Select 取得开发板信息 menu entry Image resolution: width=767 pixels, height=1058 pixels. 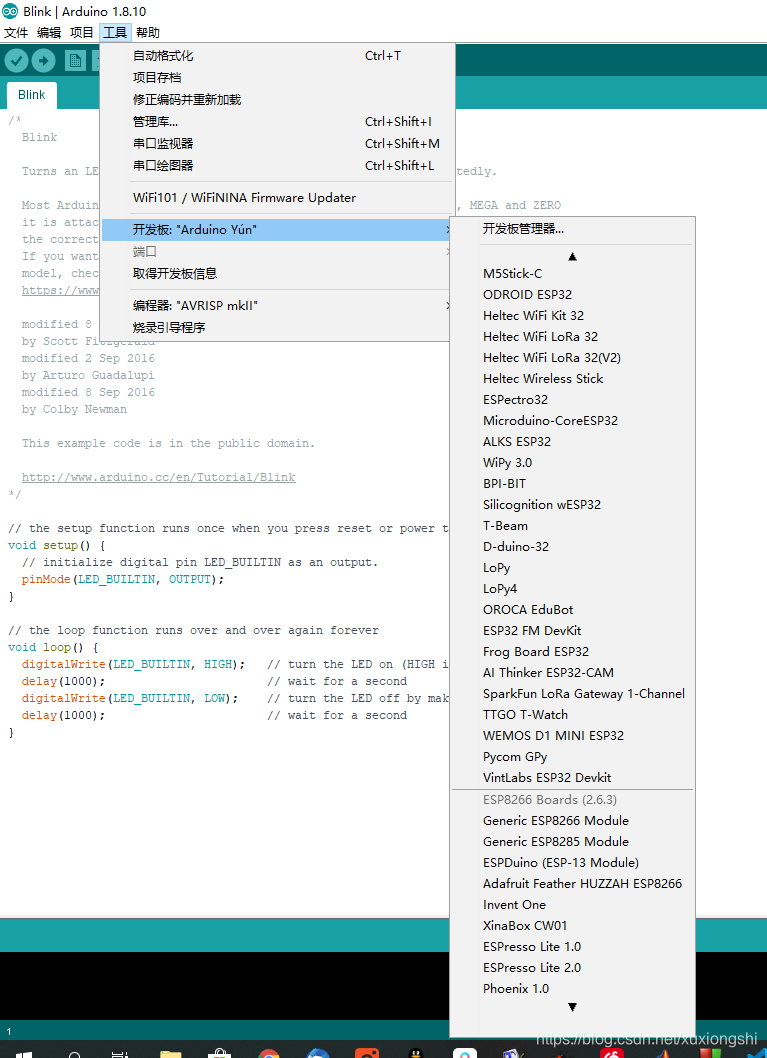[x=277, y=274]
